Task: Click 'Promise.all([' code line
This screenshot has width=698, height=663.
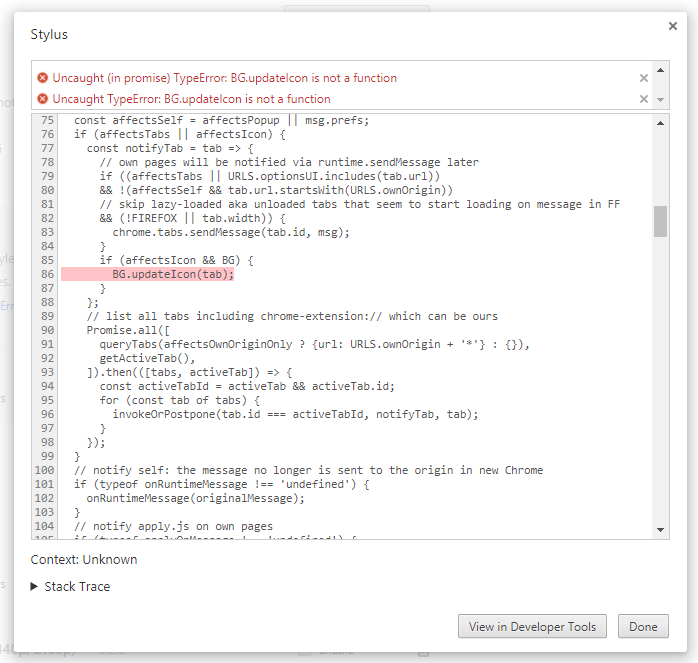Action: [x=128, y=330]
